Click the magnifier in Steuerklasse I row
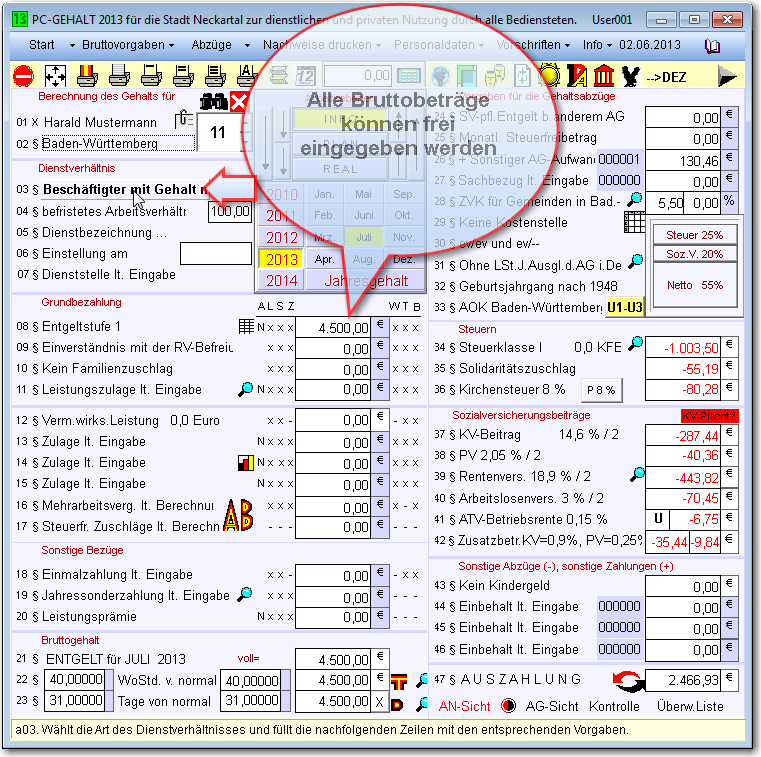Image resolution: width=761 pixels, height=757 pixels. [x=635, y=344]
